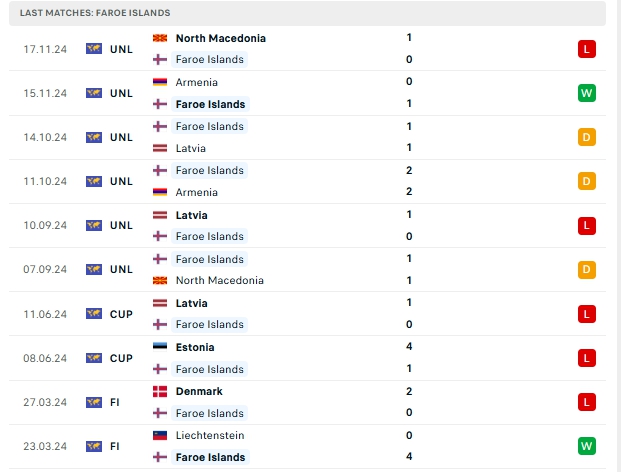
Task: Open the CUP competition label for 08.06.24
Action: pos(121,358)
